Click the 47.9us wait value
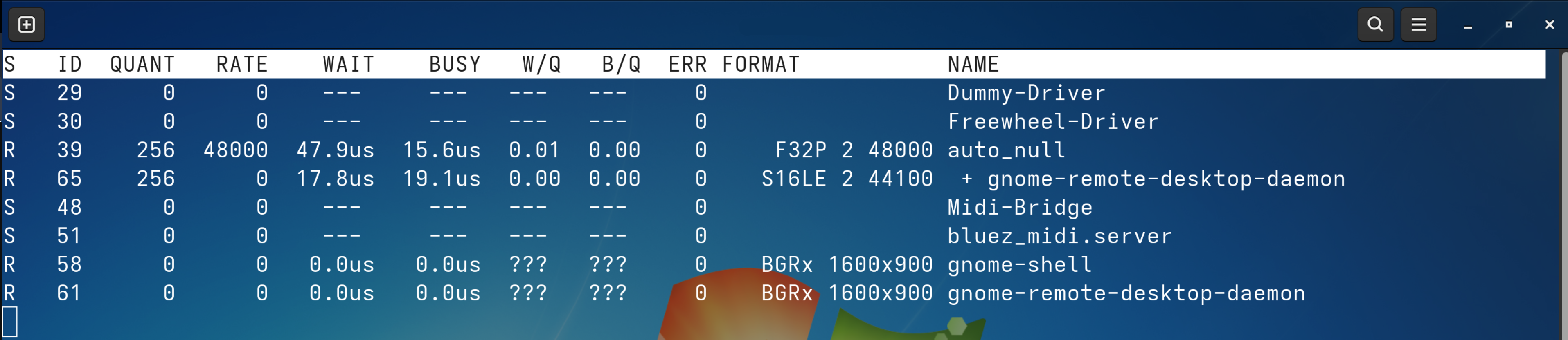Image resolution: width=1568 pixels, height=340 pixels. tap(336, 150)
